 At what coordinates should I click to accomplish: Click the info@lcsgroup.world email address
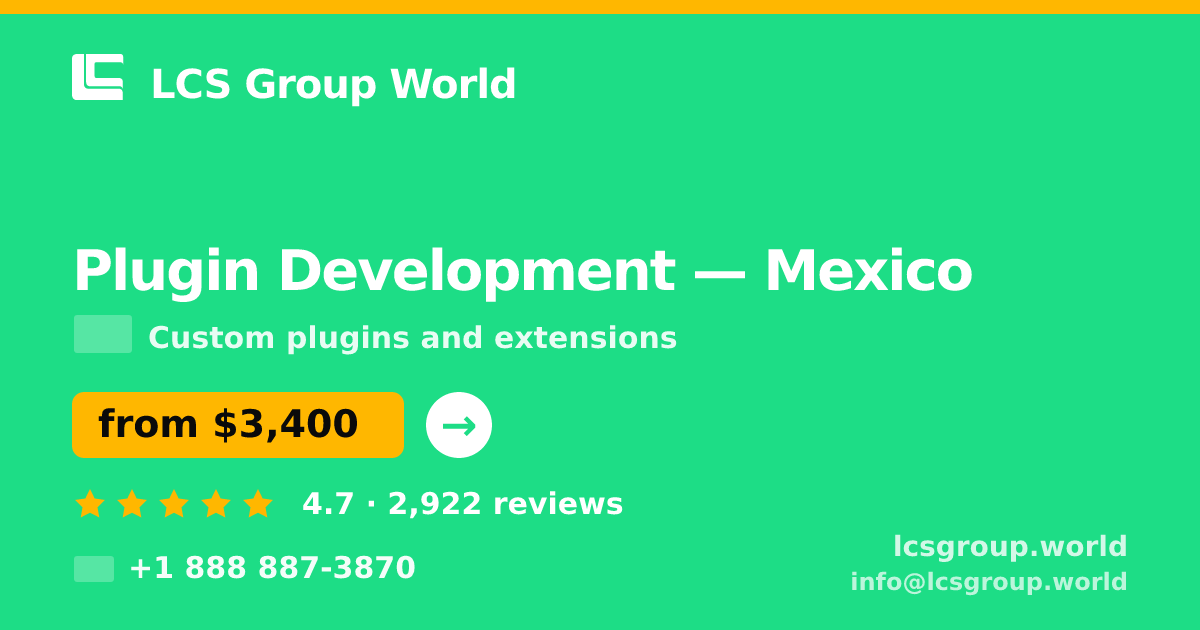(x=989, y=582)
